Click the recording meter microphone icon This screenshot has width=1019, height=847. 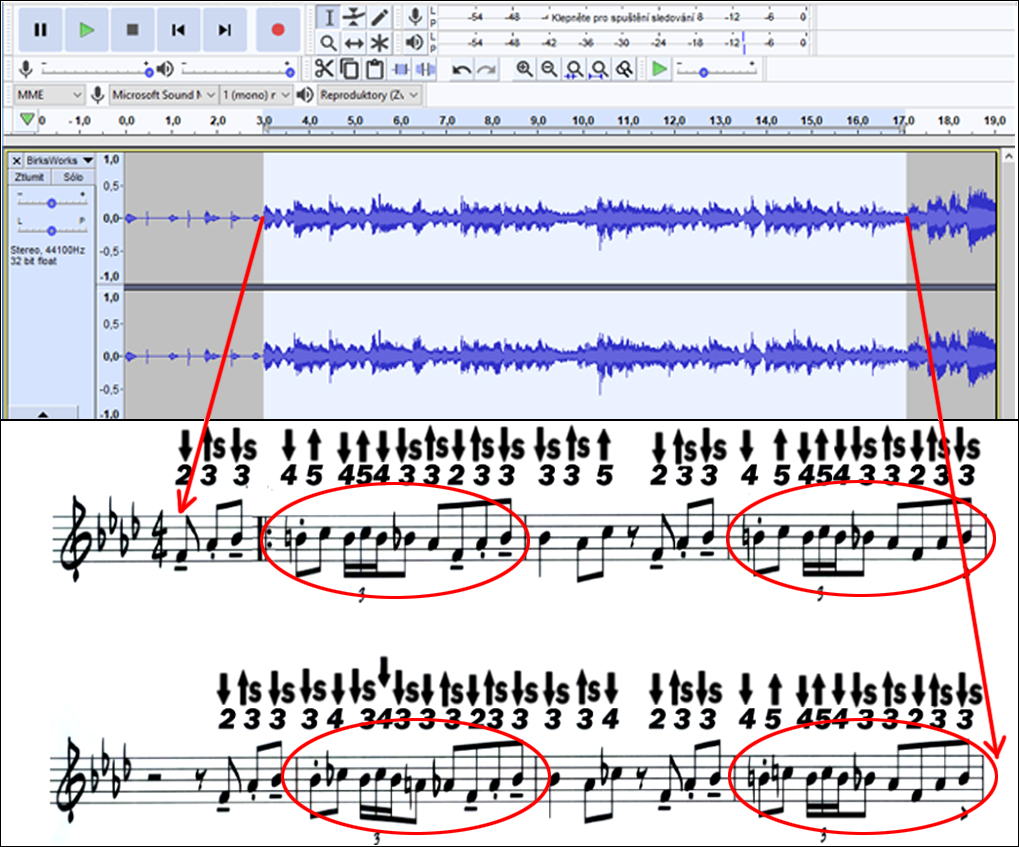tap(415, 17)
